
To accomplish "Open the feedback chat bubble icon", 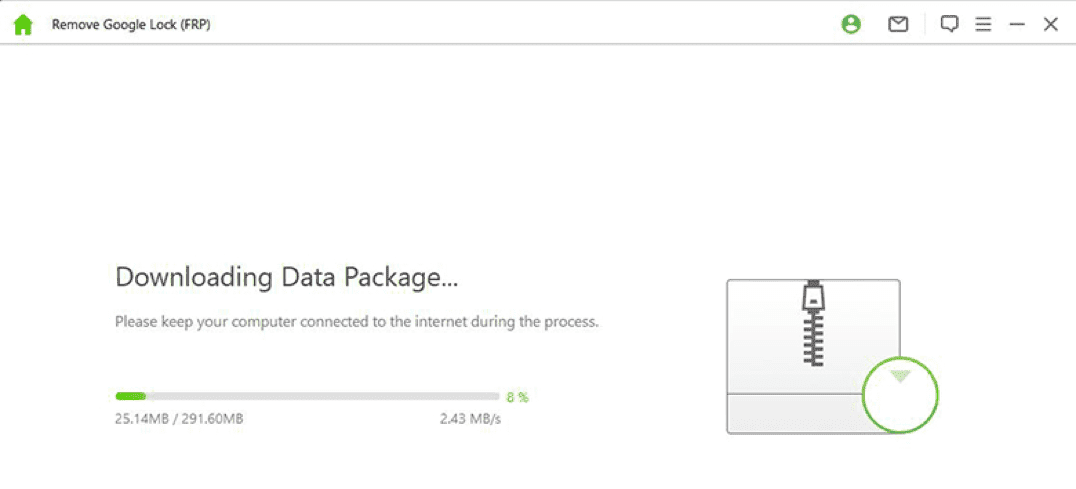I will pyautogui.click(x=949, y=25).
